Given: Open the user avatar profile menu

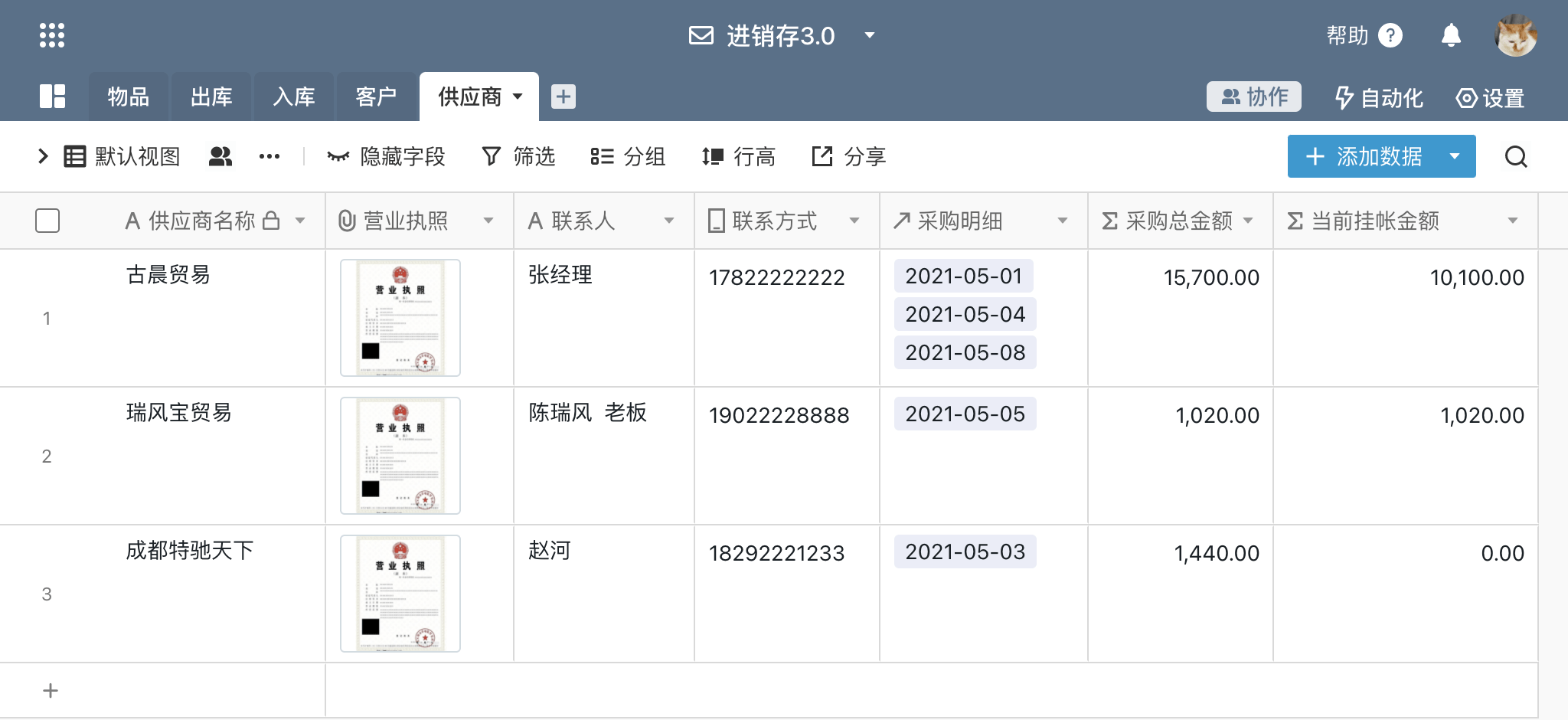Looking at the screenshot, I should [1516, 35].
